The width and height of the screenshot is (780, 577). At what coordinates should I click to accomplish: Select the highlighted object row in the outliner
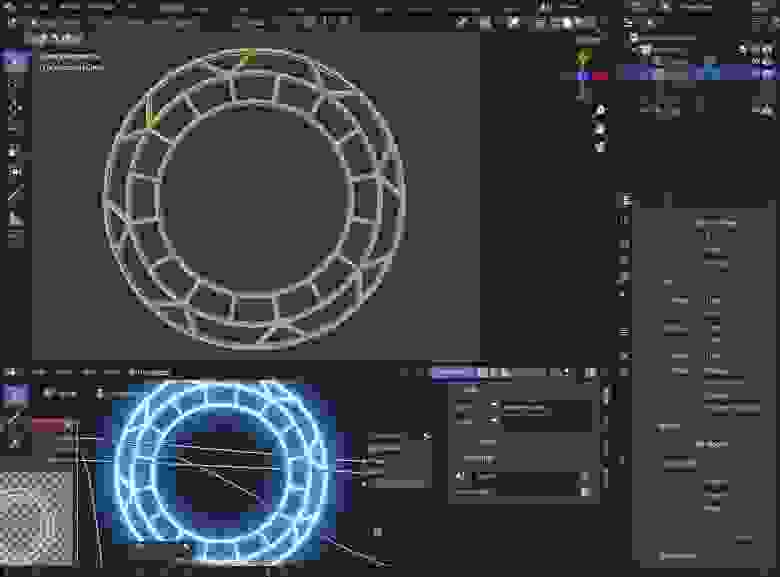coord(698,73)
